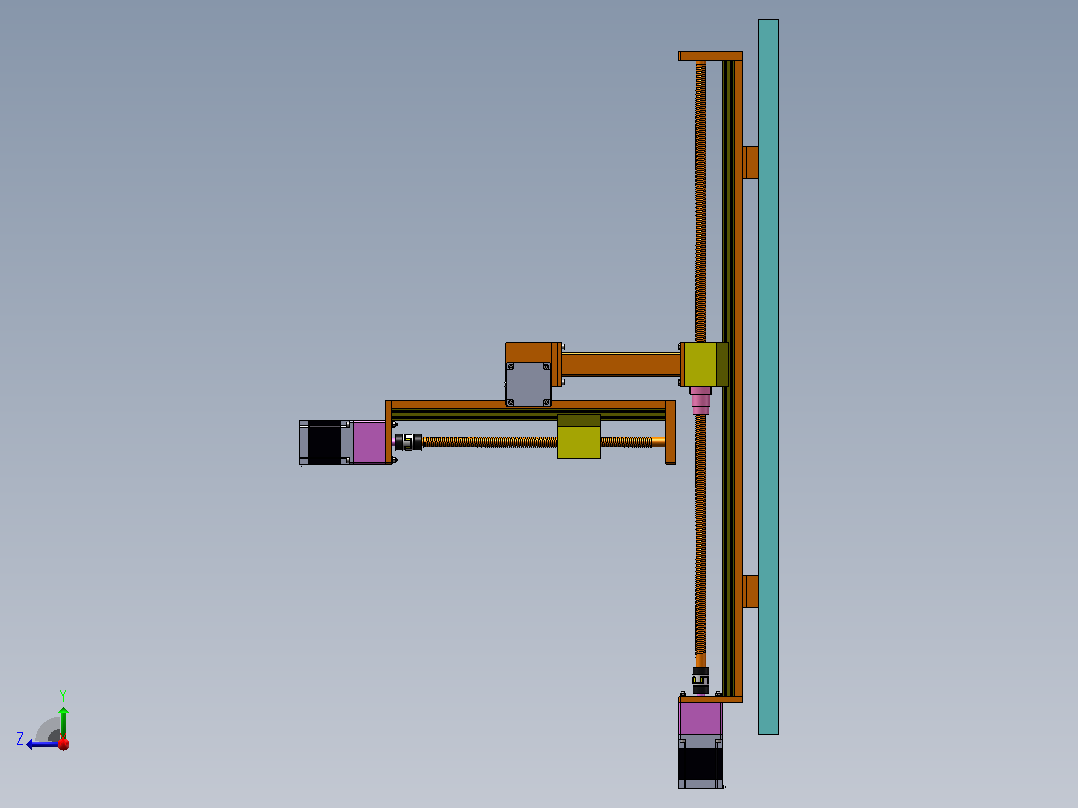Click the "Z" label on the triad
Viewport: 1078px width, 808px height.
coord(20,739)
